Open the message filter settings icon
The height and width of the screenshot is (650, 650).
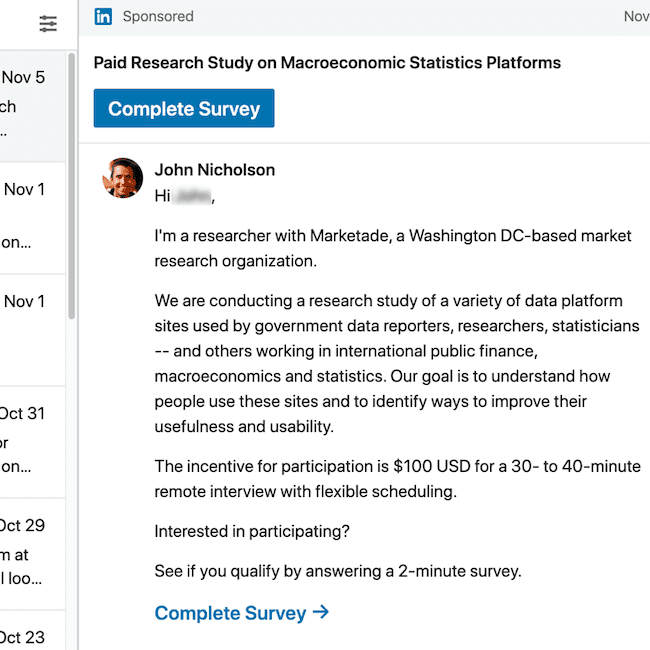(x=48, y=24)
